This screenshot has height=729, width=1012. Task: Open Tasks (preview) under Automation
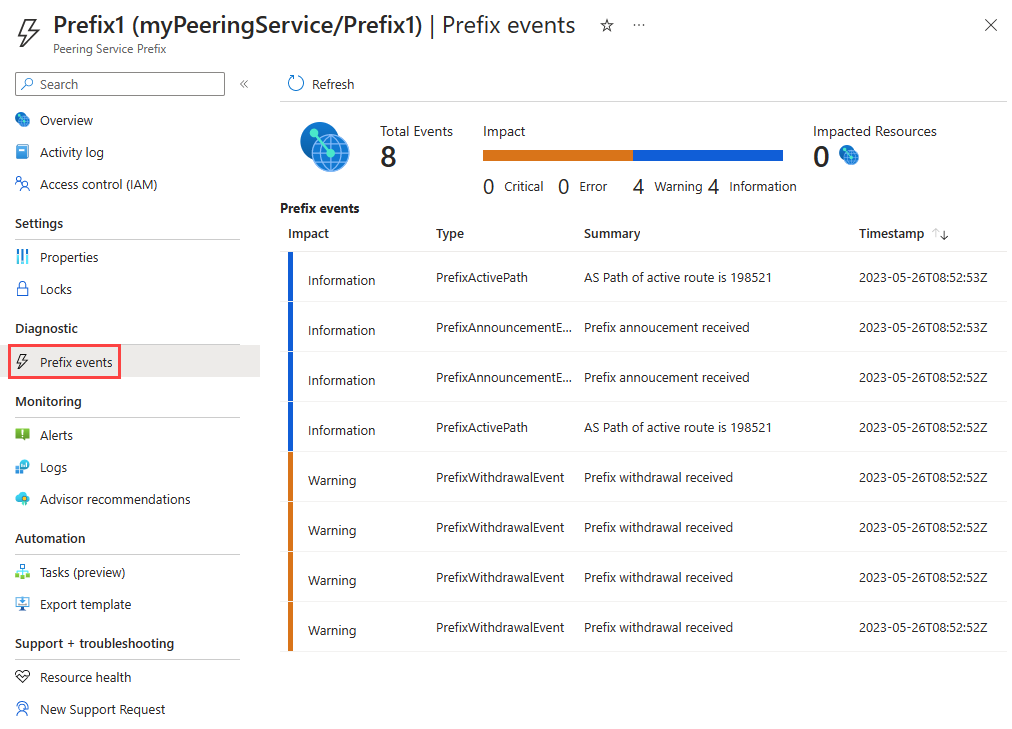click(x=82, y=572)
